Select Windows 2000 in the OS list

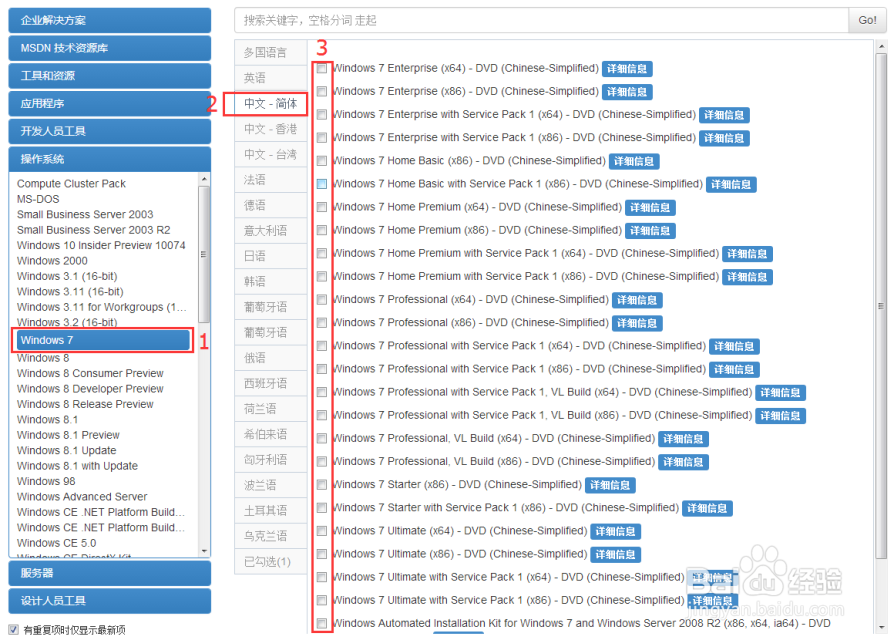tap(52, 260)
